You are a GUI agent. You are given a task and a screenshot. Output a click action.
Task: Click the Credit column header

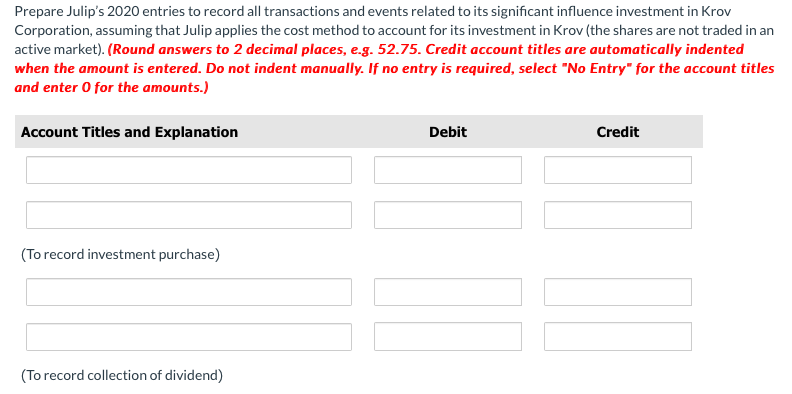618,132
